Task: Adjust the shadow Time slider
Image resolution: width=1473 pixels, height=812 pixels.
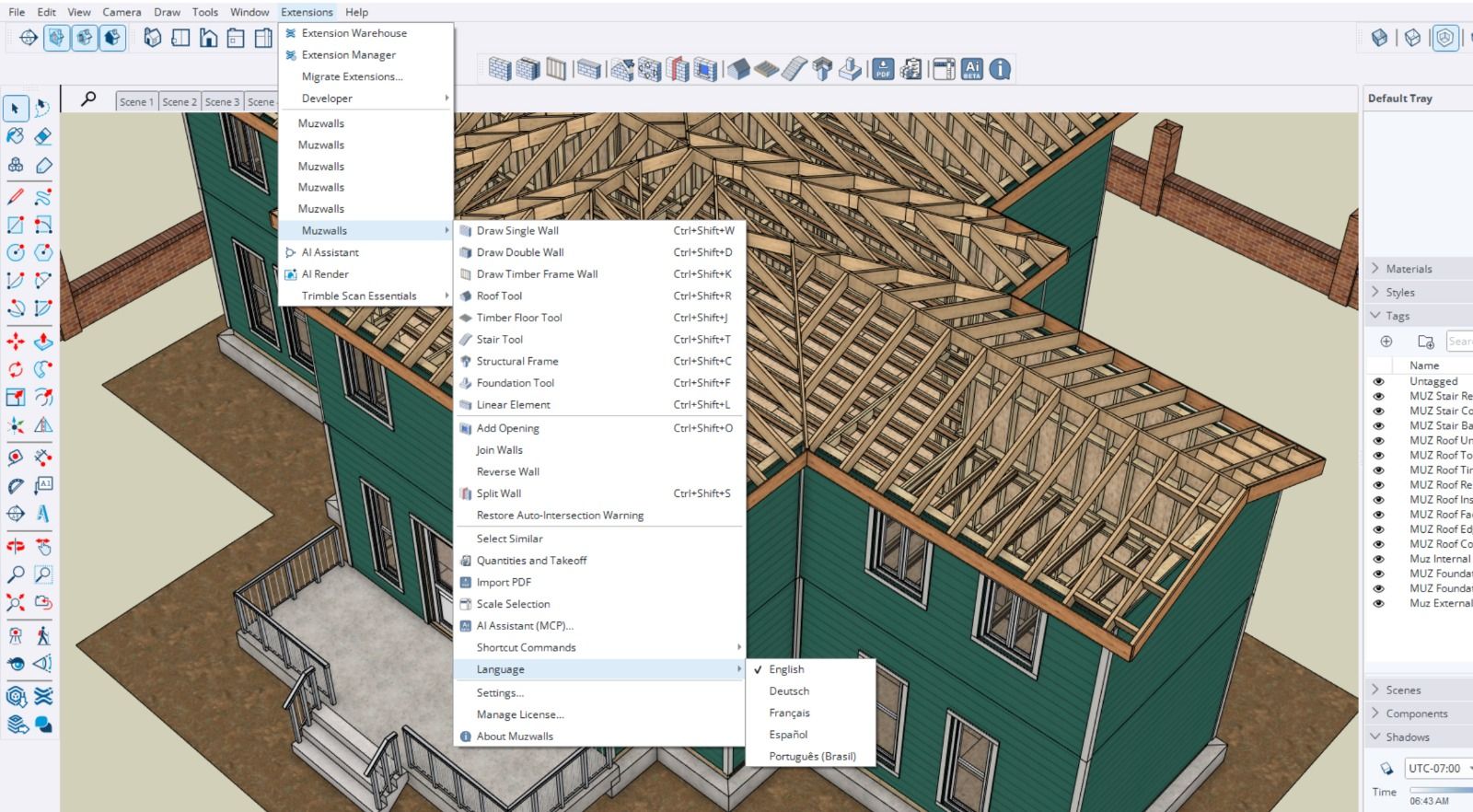Action: 1441,790
